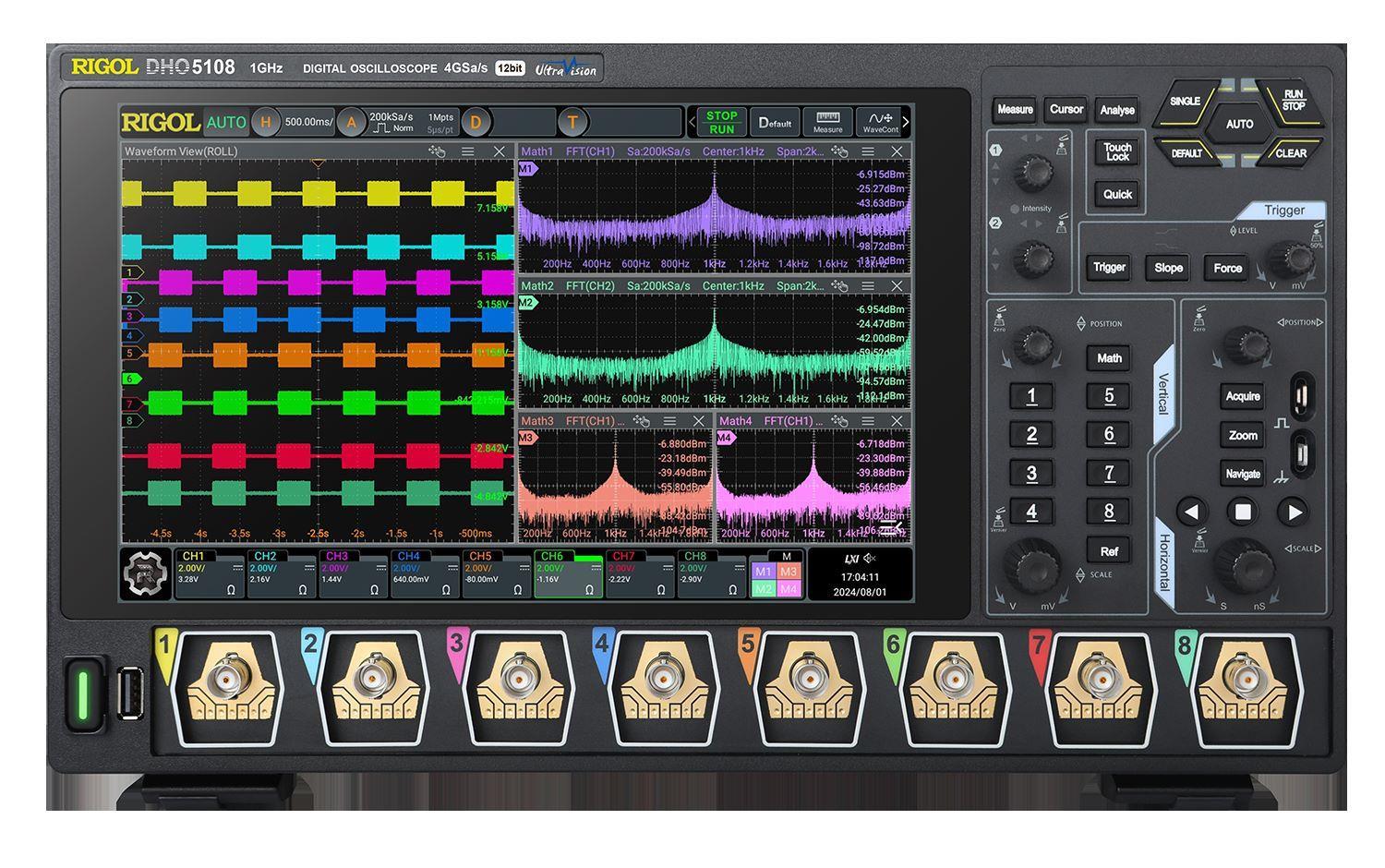The height and width of the screenshot is (868, 1385).
Task: Collapse the toolbar left scroll arrow
Action: (692, 122)
